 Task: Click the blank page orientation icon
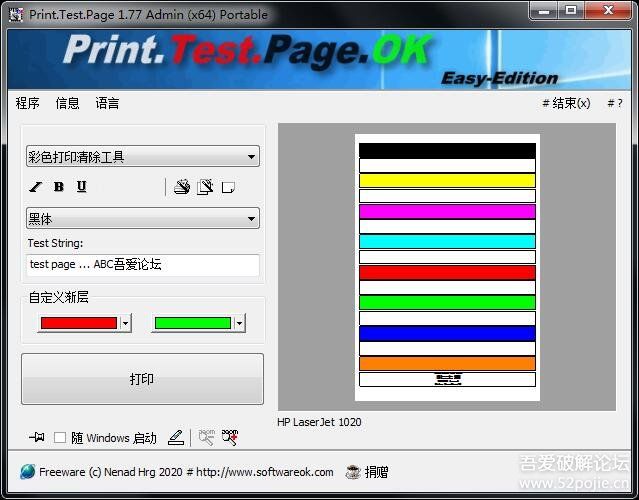click(228, 187)
